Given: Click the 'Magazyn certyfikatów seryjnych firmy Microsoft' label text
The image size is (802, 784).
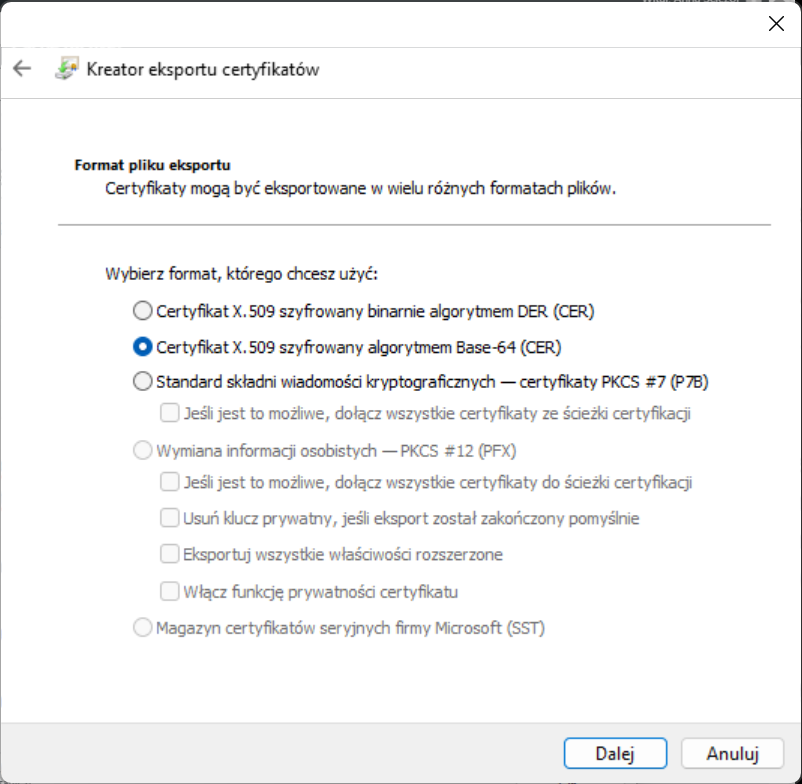Looking at the screenshot, I should tap(350, 628).
